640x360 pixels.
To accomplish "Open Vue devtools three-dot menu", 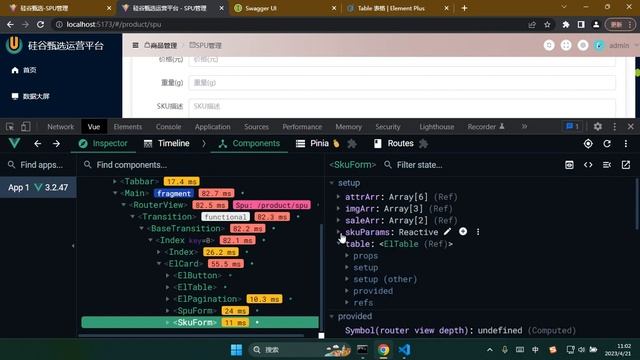I will tap(626, 144).
